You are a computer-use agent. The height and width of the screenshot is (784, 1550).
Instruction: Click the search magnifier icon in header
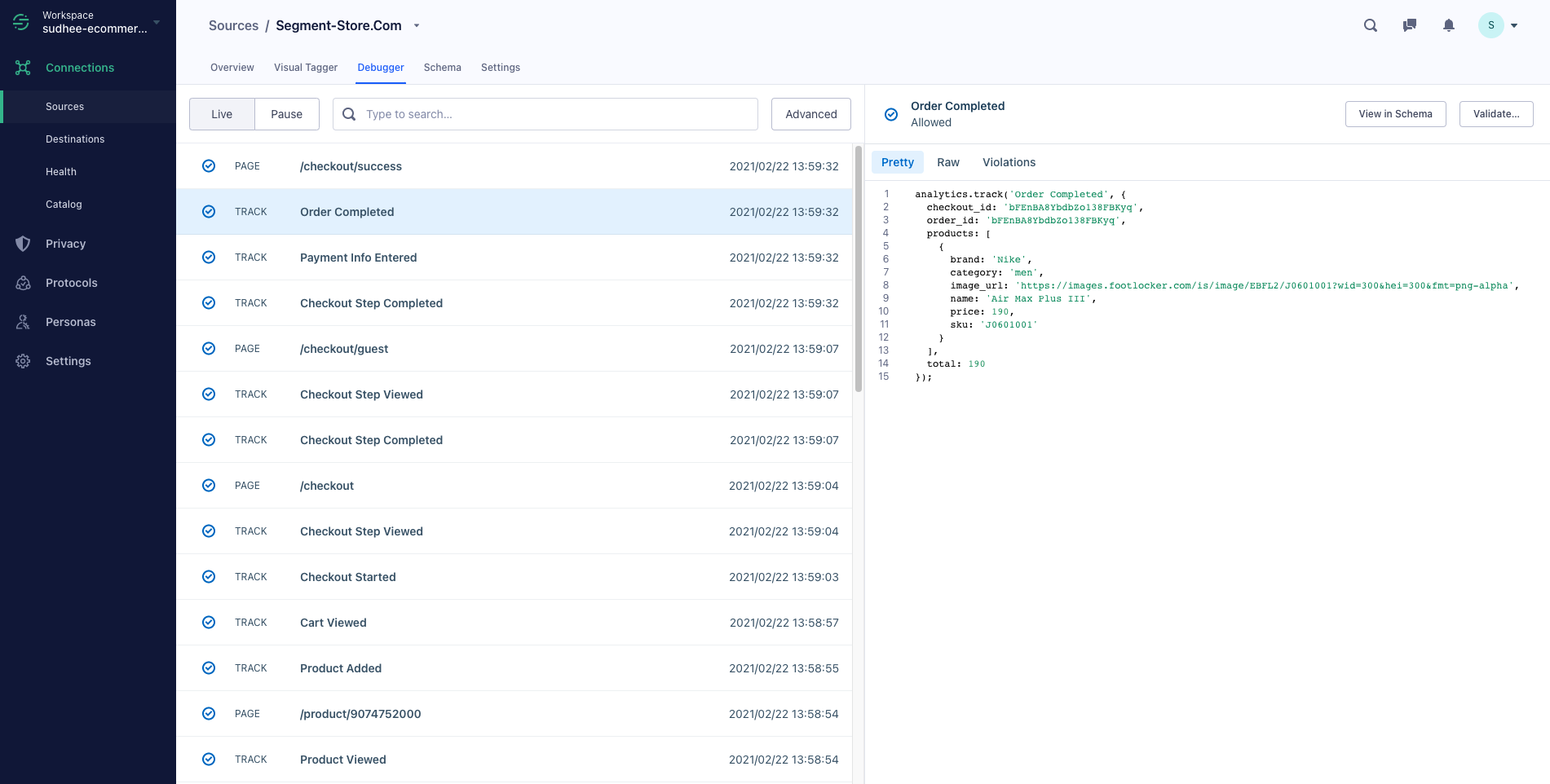tap(1371, 25)
